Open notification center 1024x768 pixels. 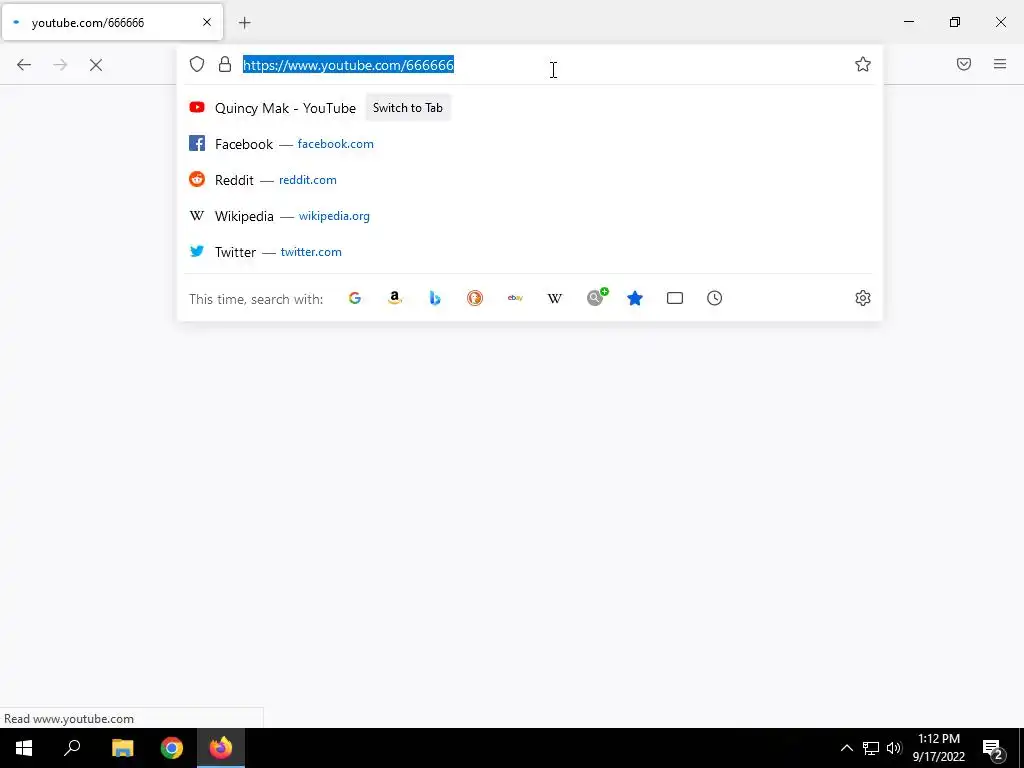click(993, 748)
